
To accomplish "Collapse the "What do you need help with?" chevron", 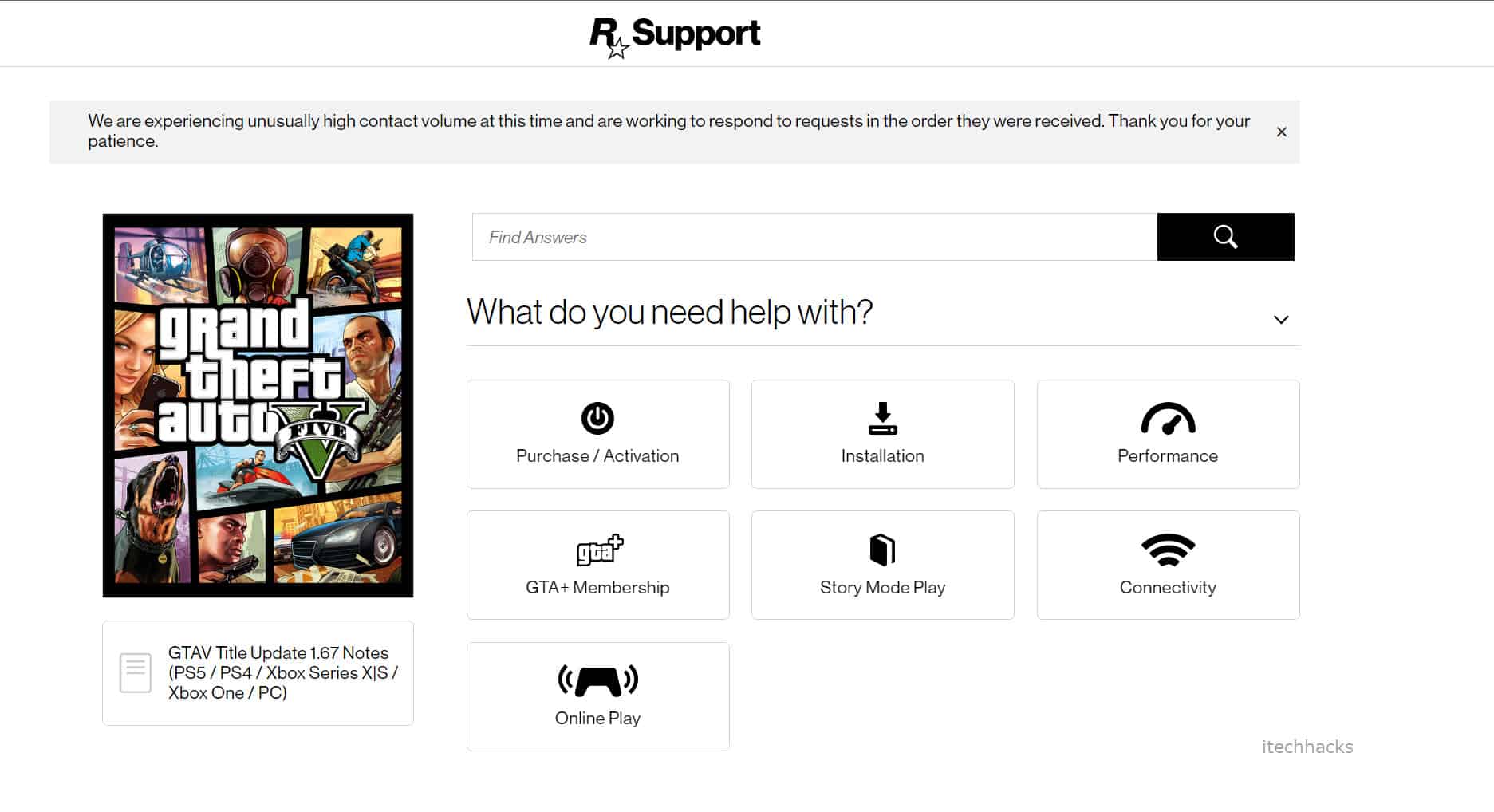I will click(1281, 320).
